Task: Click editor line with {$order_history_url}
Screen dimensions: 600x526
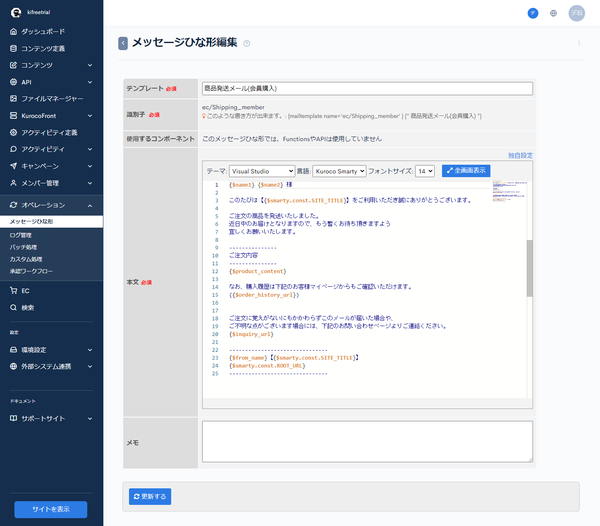Action: 264,295
